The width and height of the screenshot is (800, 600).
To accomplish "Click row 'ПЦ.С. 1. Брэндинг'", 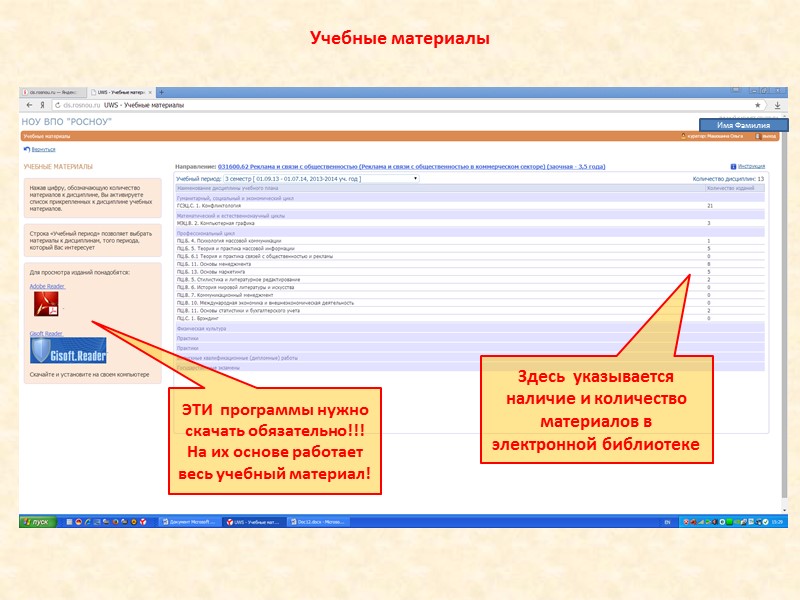I will pos(469,318).
